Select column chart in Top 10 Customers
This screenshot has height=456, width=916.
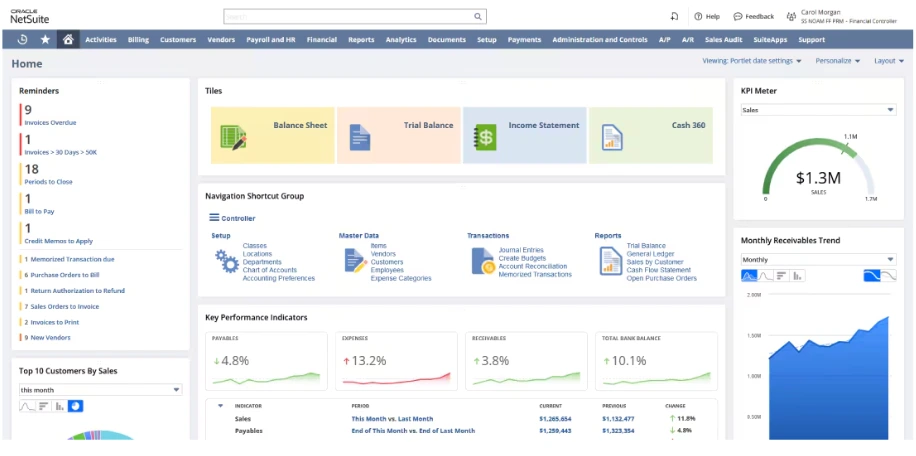(x=60, y=406)
